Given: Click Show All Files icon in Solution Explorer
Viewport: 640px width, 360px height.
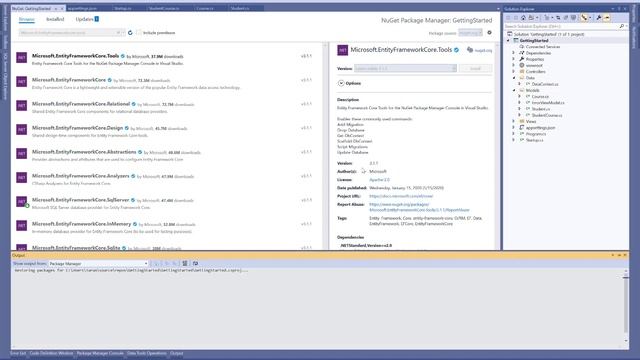Looking at the screenshot, I should [x=573, y=18].
